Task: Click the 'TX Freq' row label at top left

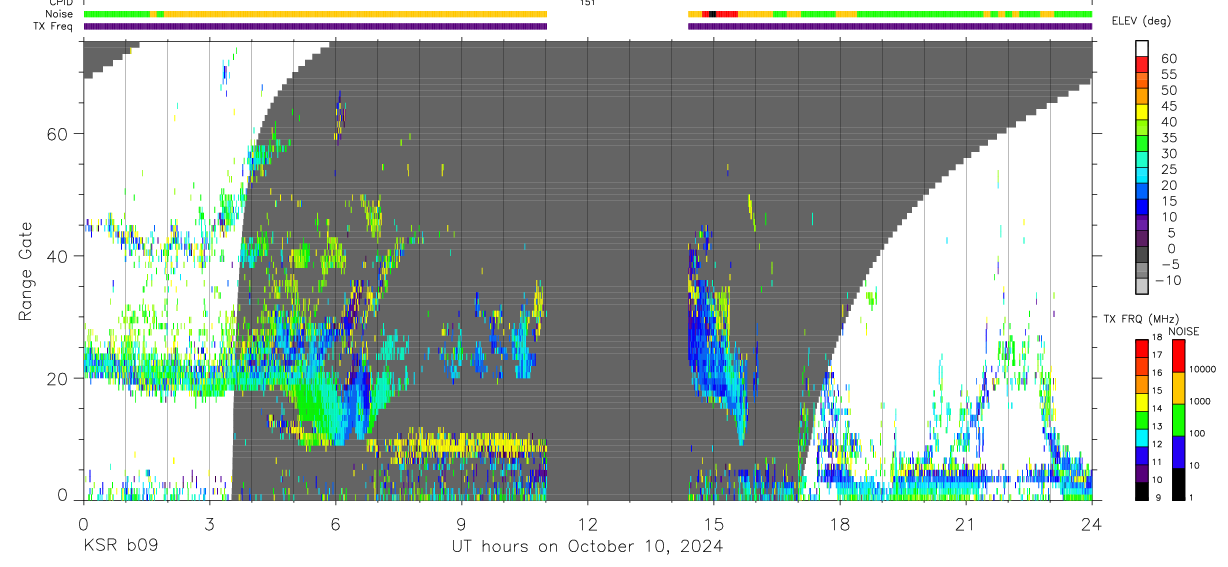Action: pyautogui.click(x=54, y=26)
